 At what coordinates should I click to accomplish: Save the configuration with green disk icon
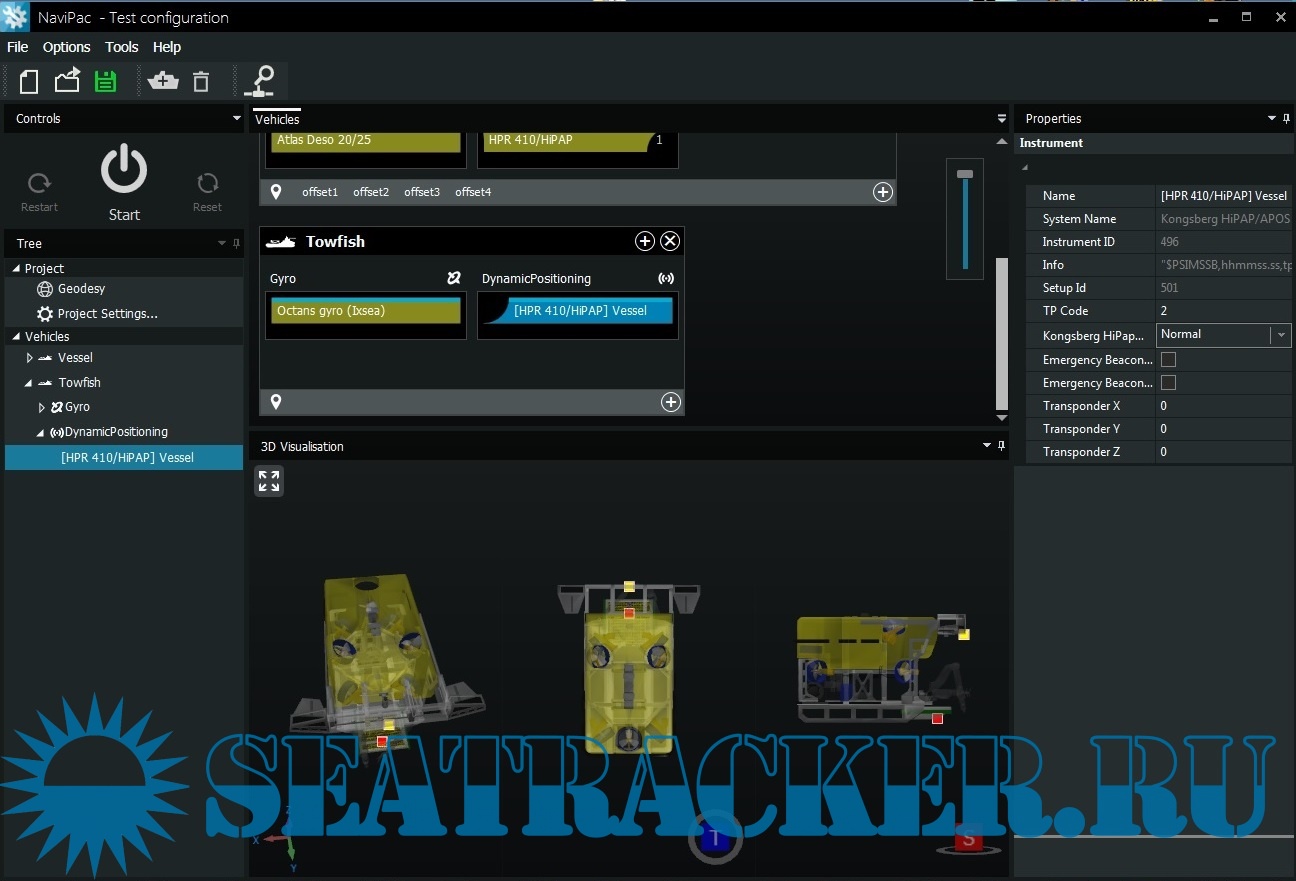105,81
